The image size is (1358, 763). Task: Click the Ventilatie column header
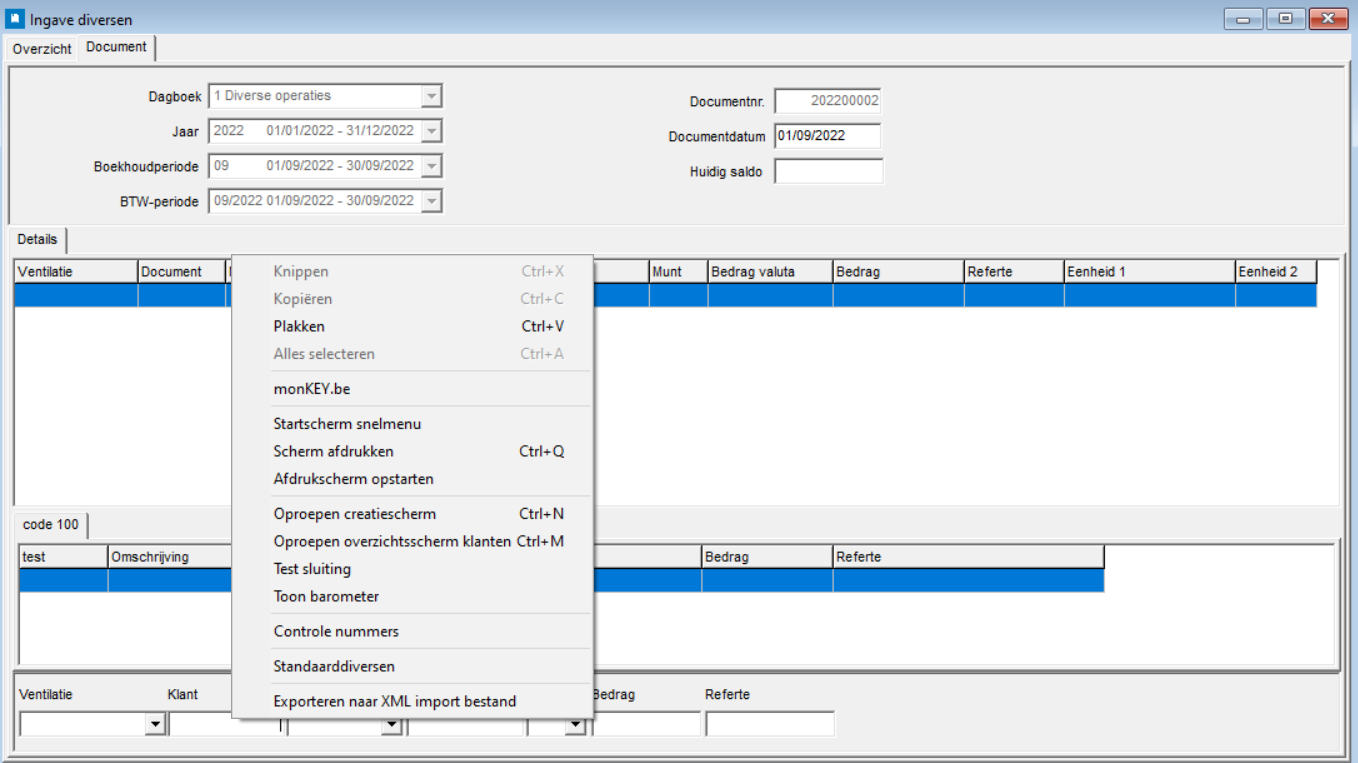(x=76, y=272)
